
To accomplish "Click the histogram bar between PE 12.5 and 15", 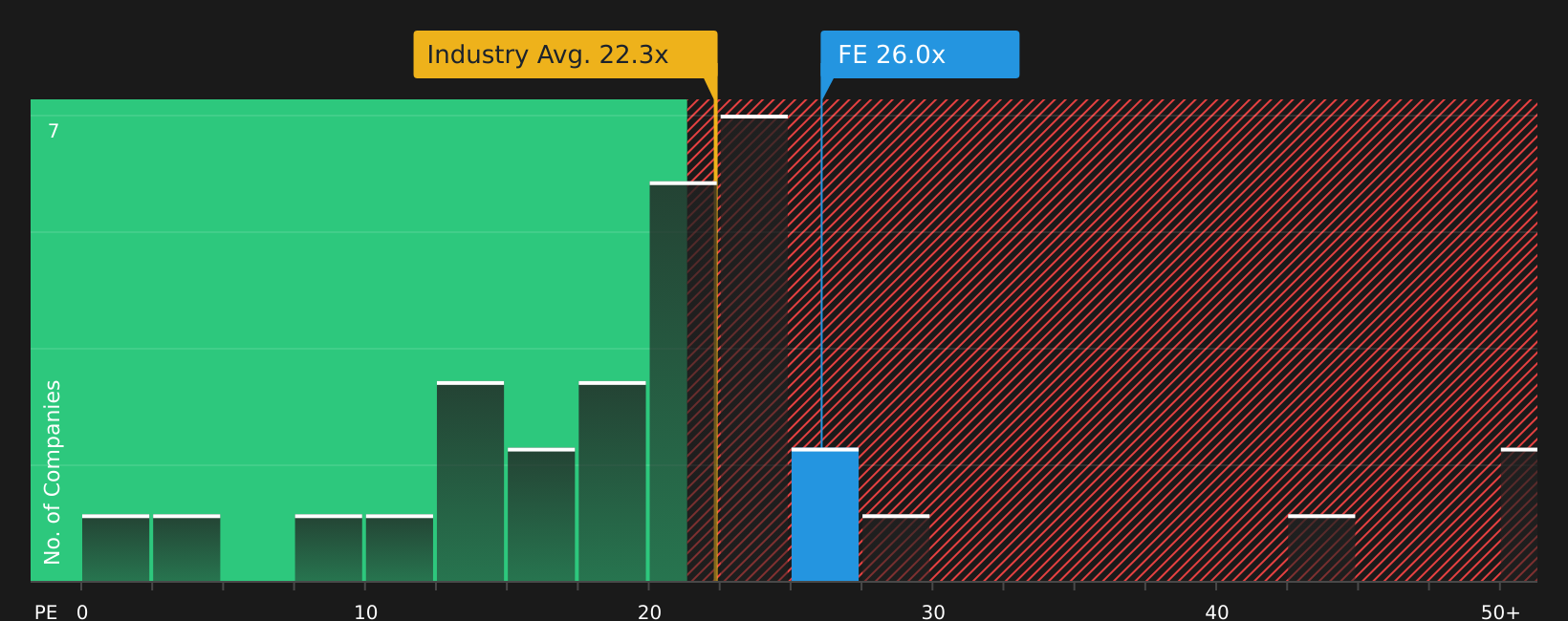I will 470,482.
